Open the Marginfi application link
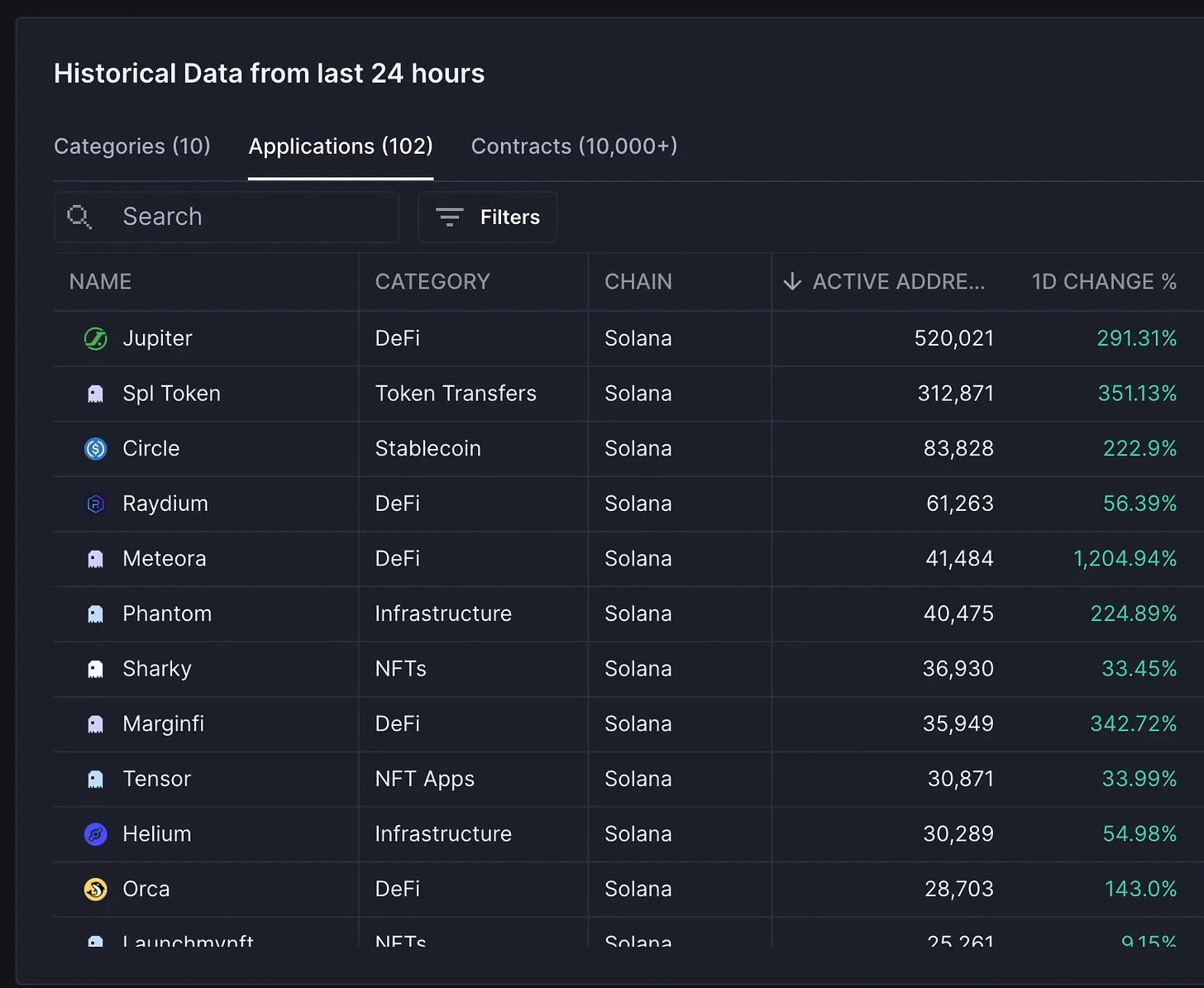 (x=163, y=724)
